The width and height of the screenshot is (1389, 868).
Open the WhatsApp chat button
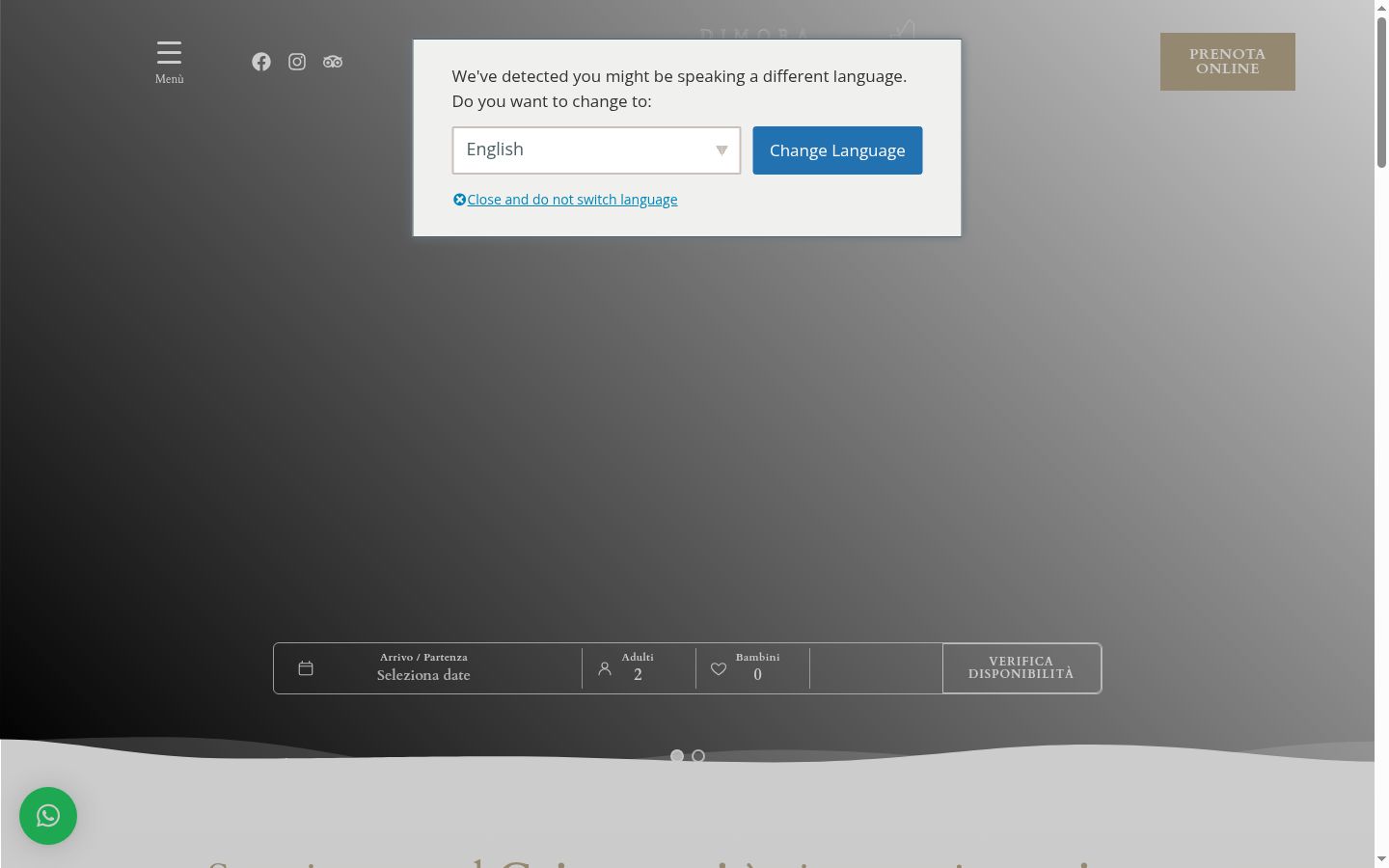[48, 816]
